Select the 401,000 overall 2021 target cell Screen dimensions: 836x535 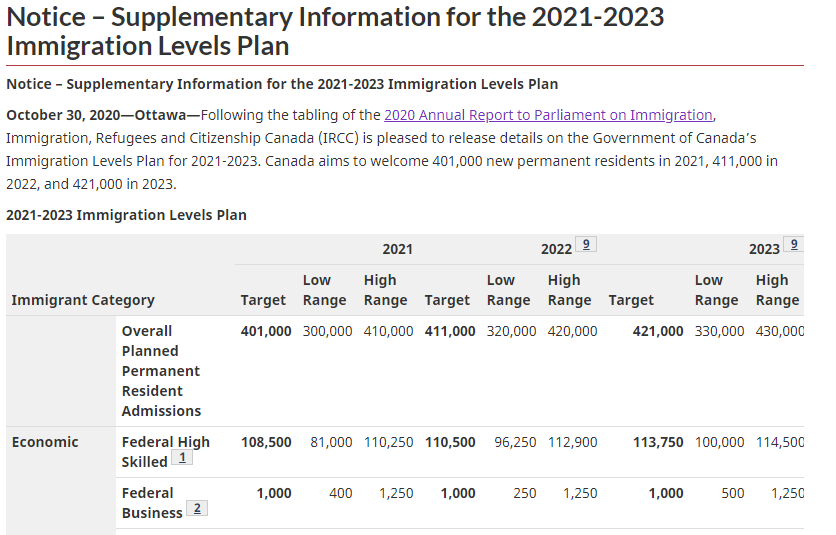(266, 331)
